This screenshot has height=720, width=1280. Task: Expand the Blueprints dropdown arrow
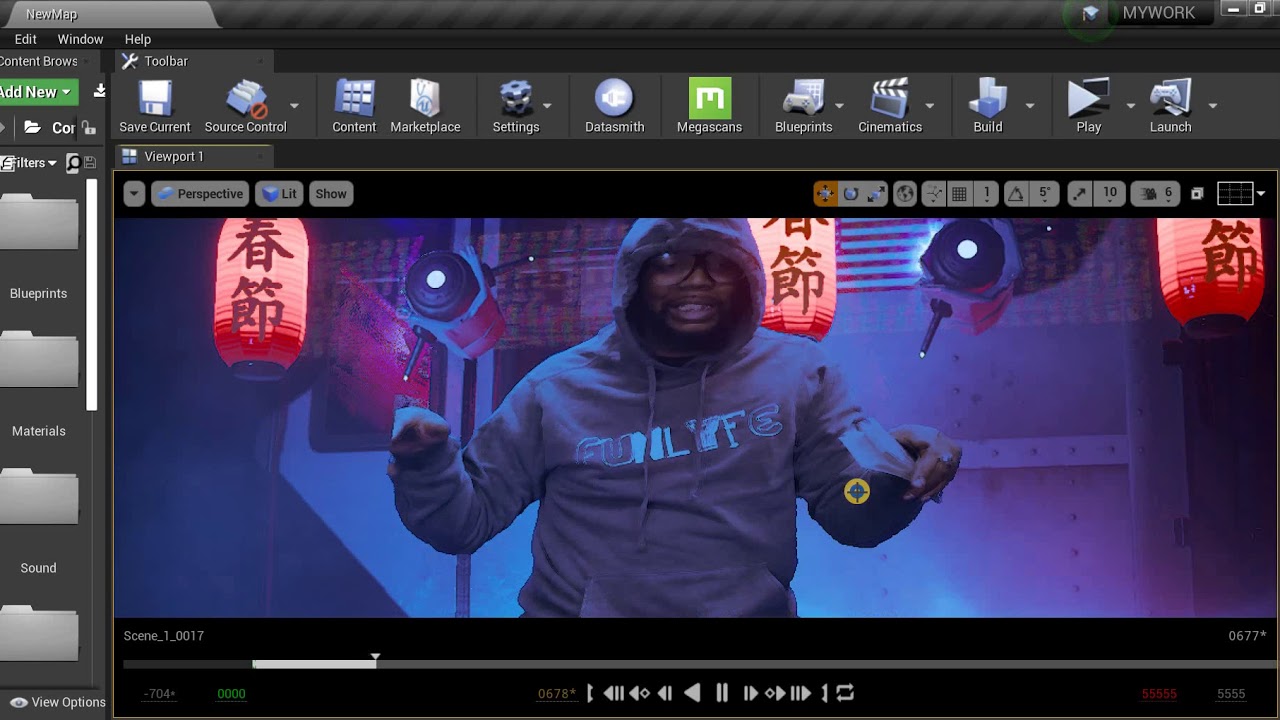[839, 105]
